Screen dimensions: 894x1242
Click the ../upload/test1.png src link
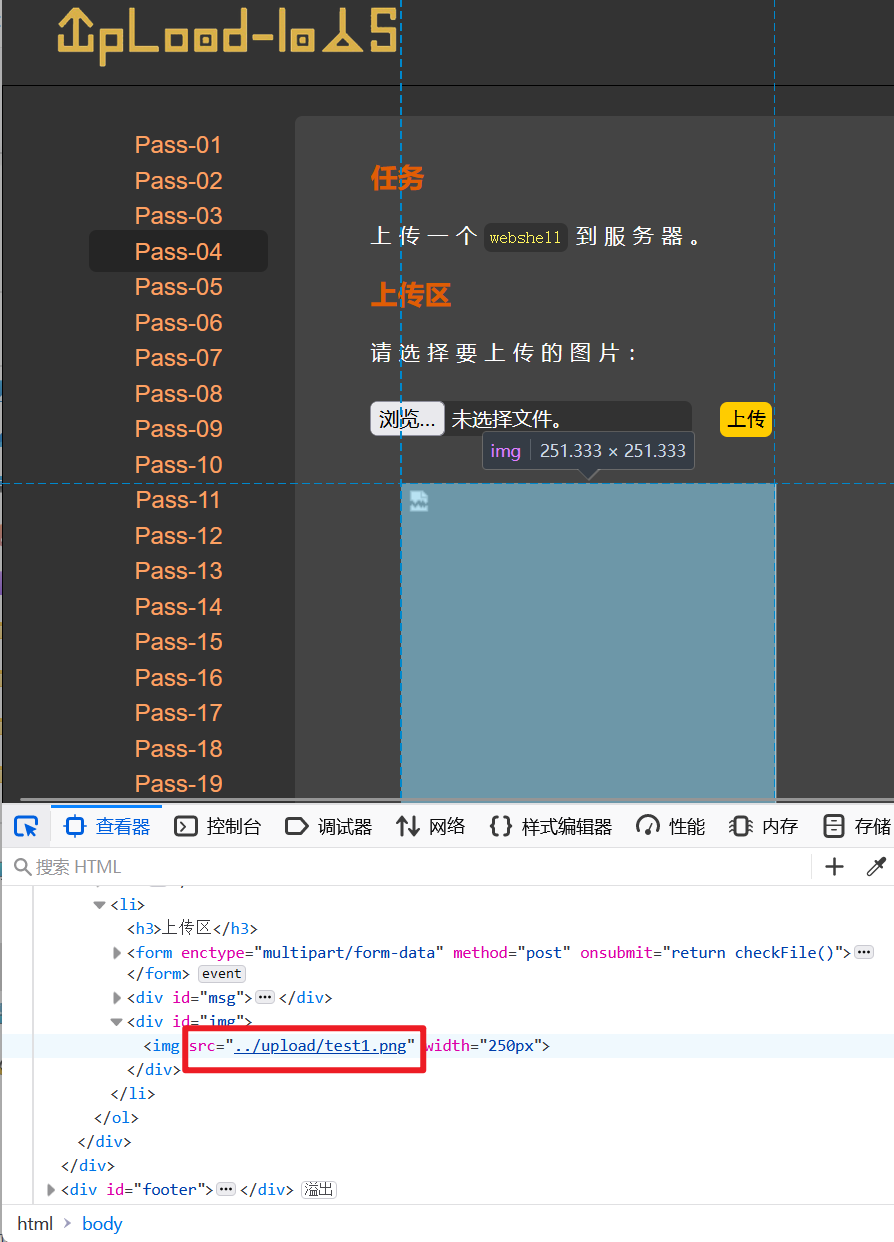point(321,1046)
